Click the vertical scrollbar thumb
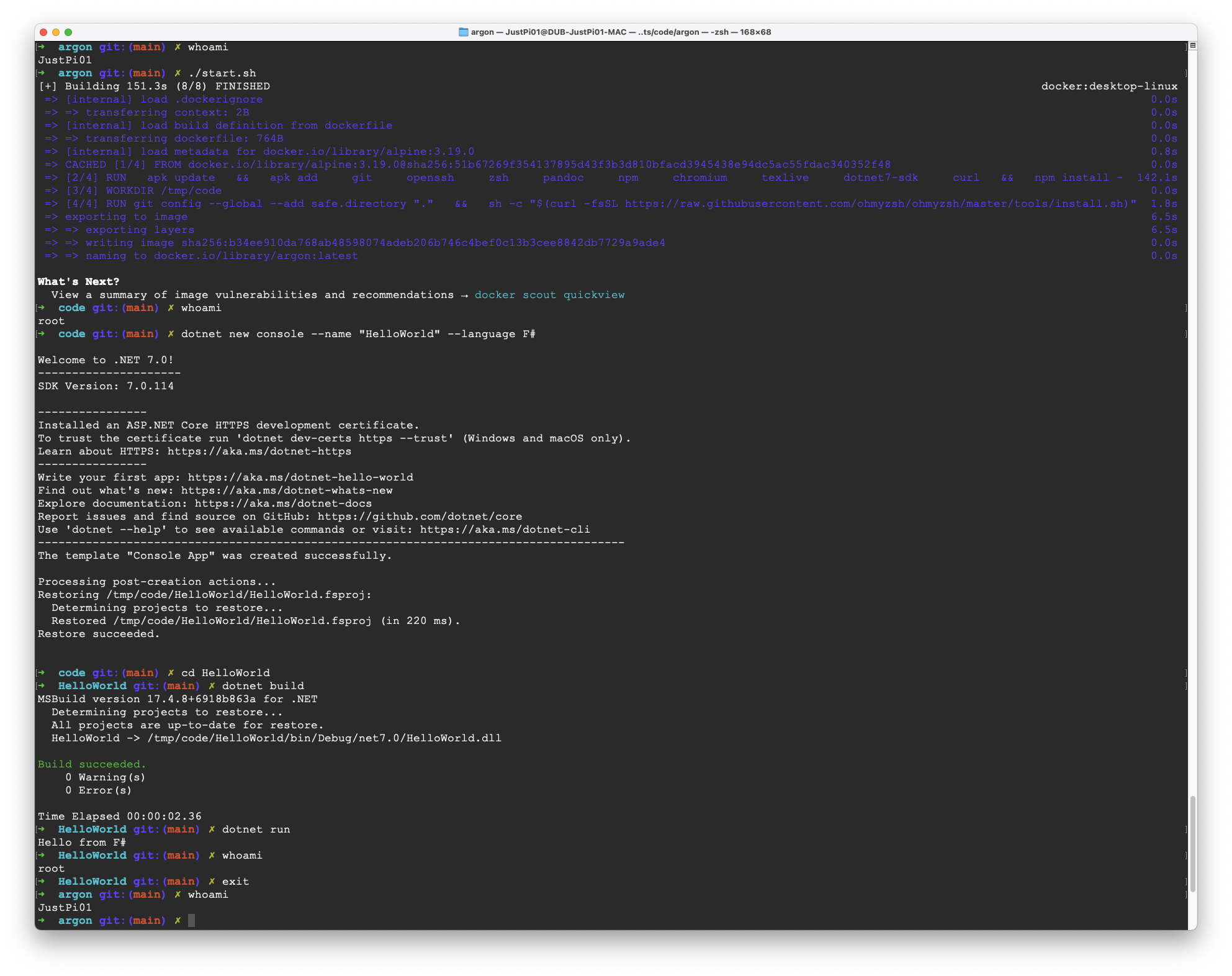Image resolution: width=1232 pixels, height=976 pixels. pos(1192,844)
